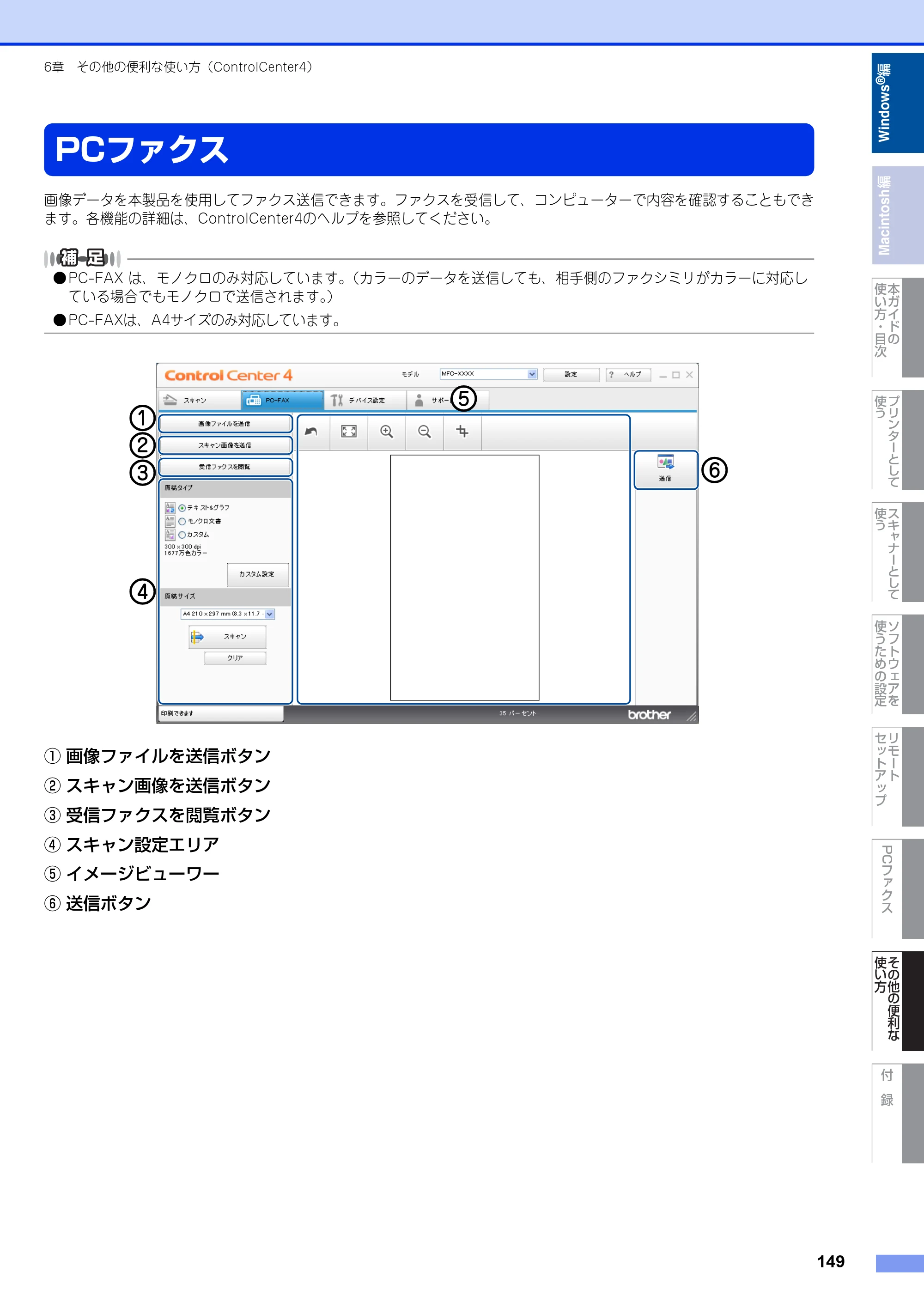
Task: Open the PCファクス side tab
Action: [x=897, y=889]
